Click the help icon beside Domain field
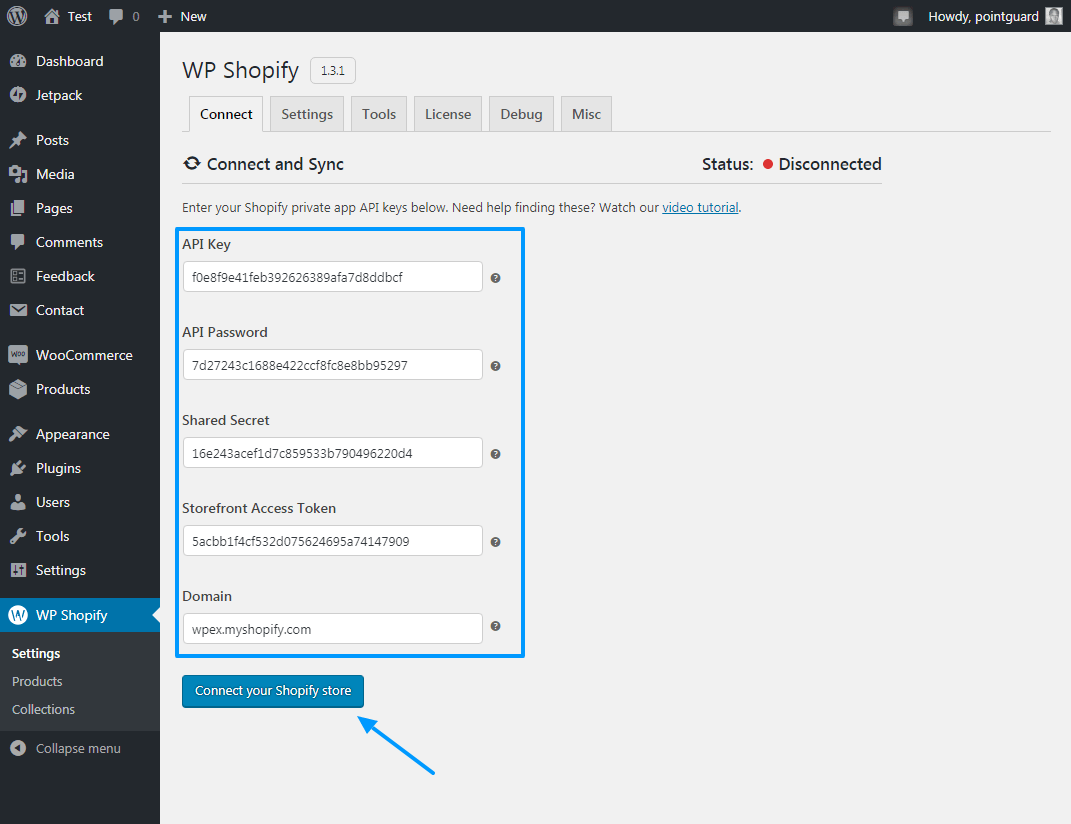 coord(495,626)
